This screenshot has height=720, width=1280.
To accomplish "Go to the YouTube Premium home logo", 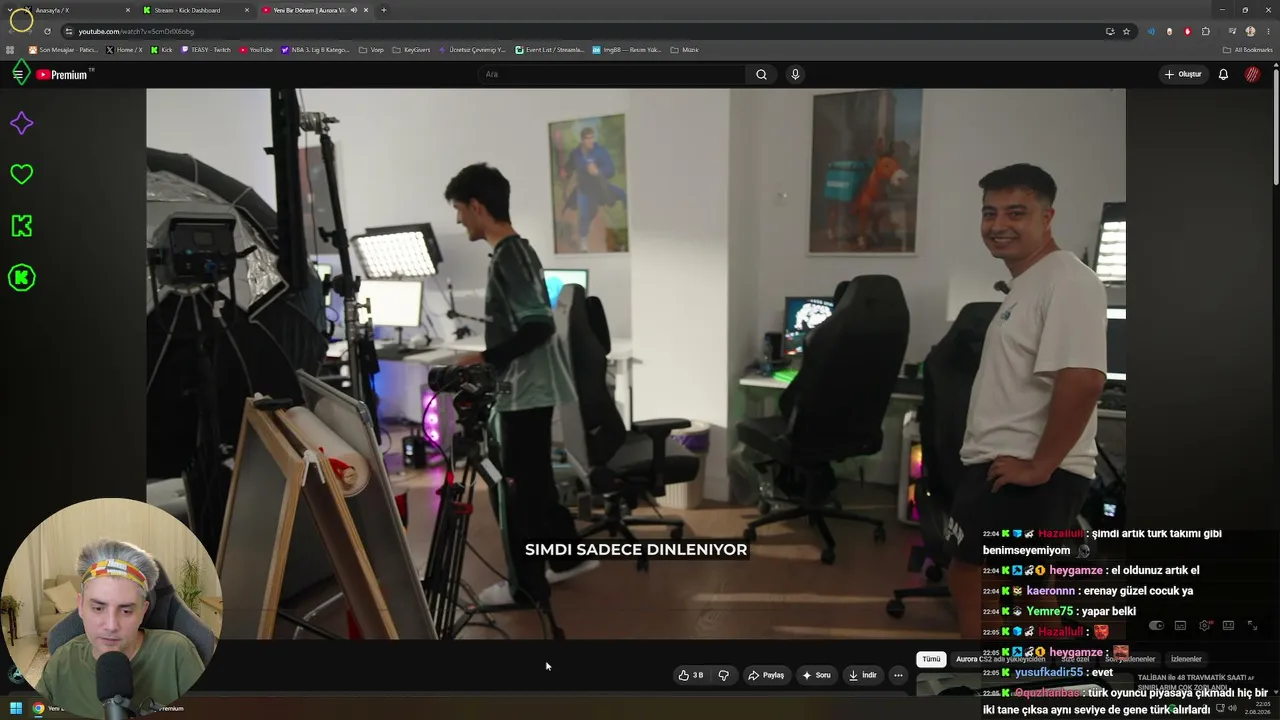I will pyautogui.click(x=64, y=74).
